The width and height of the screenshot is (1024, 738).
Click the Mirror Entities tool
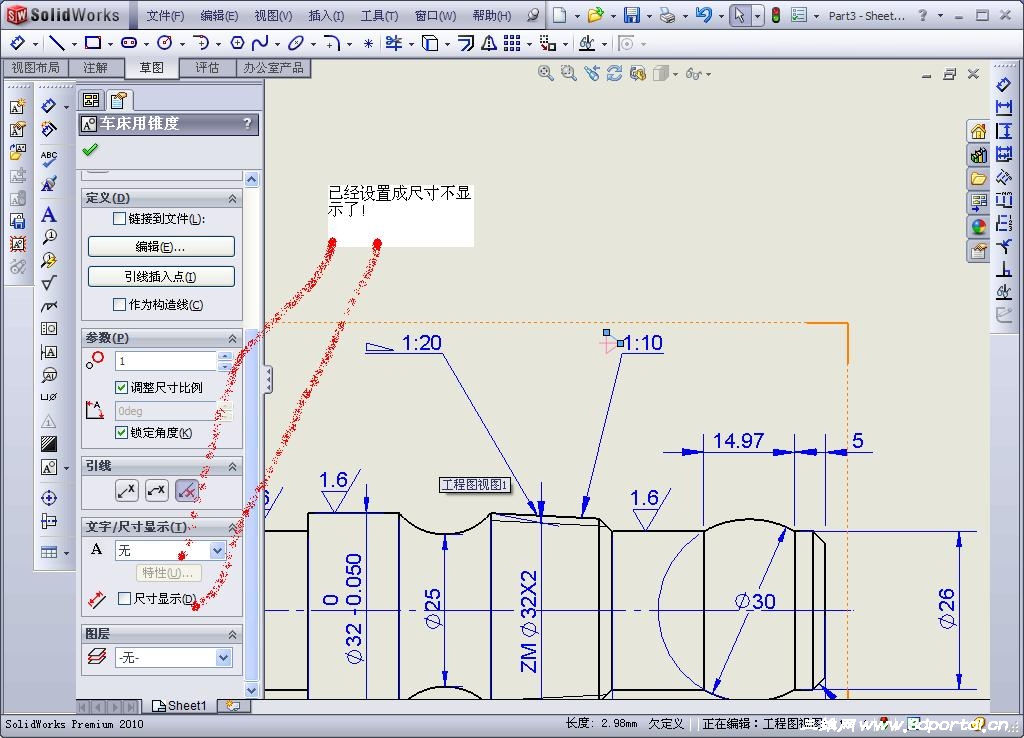point(489,43)
